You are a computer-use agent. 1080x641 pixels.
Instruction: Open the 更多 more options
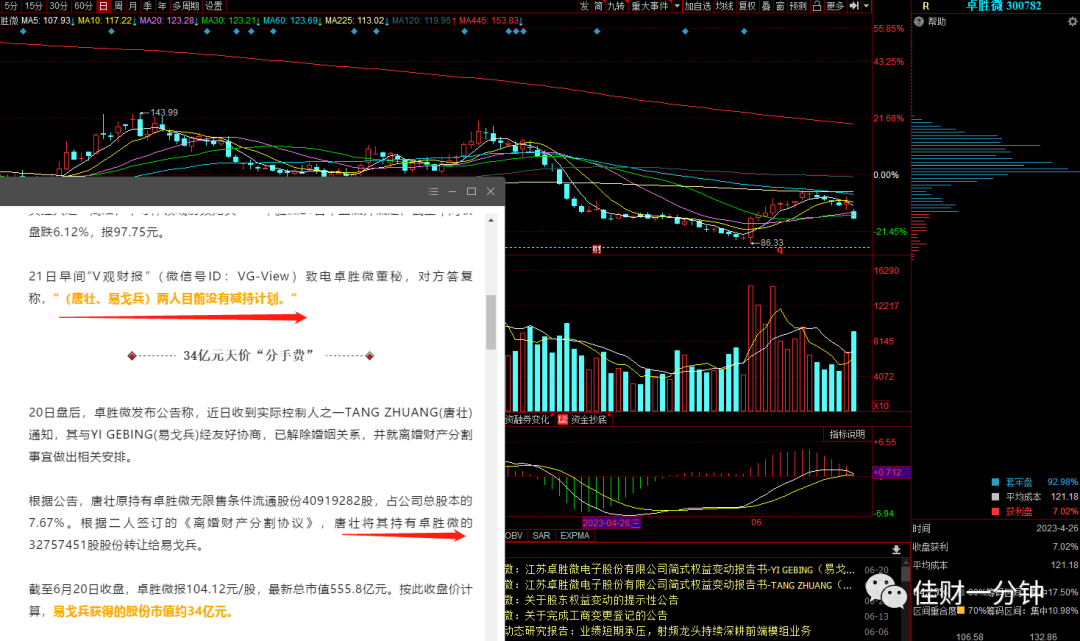pos(835,6)
